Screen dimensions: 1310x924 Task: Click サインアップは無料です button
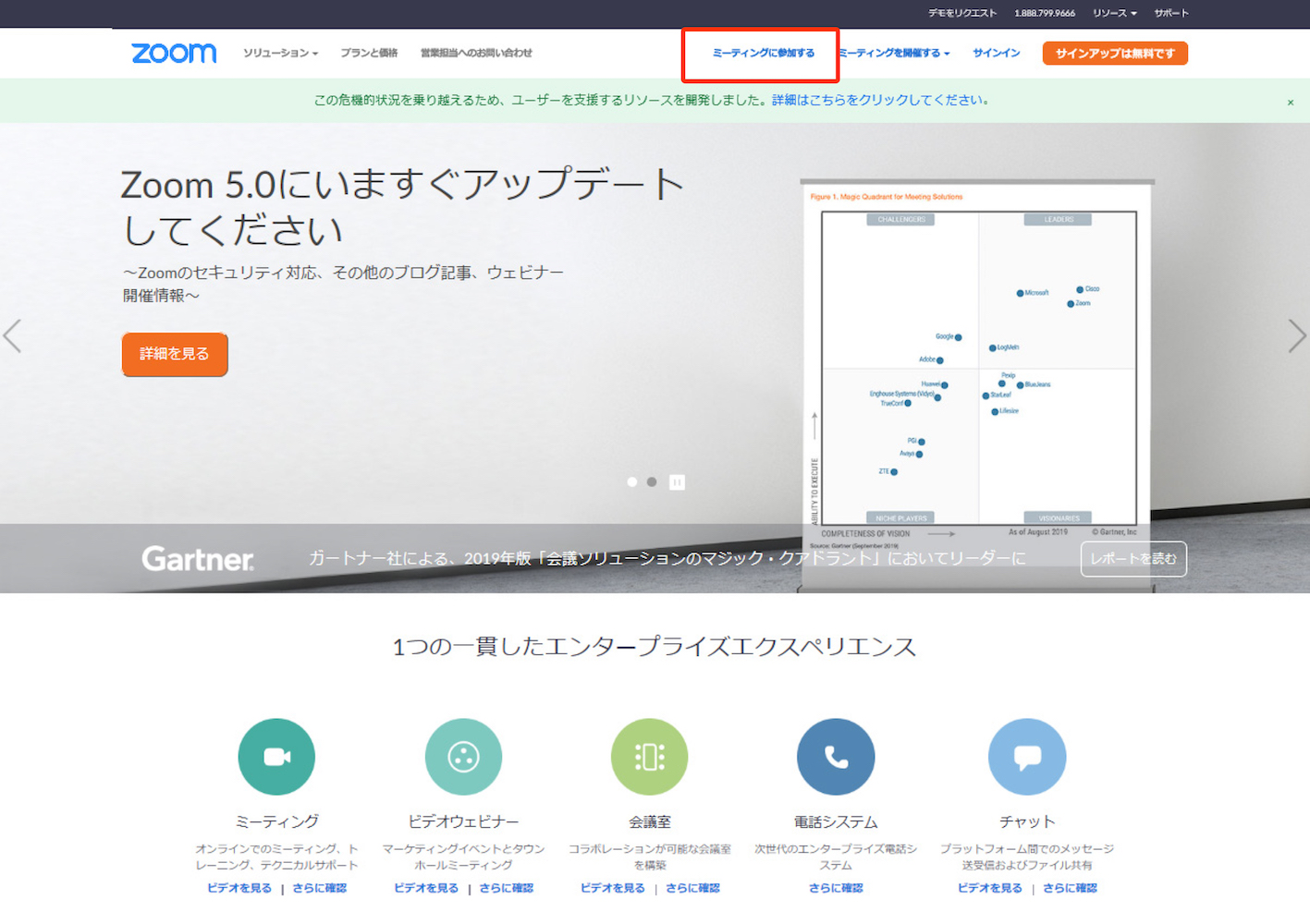[1115, 54]
